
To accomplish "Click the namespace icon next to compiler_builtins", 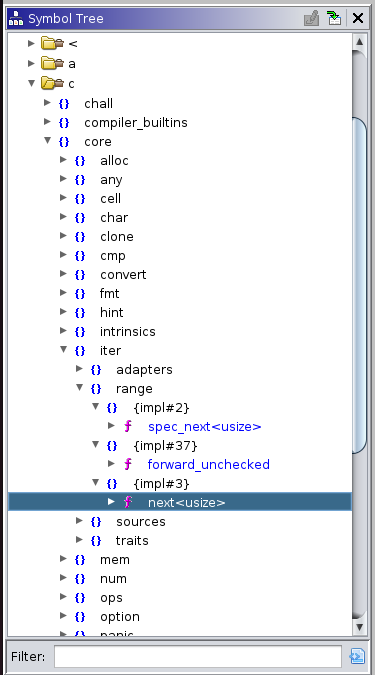I will click(64, 123).
